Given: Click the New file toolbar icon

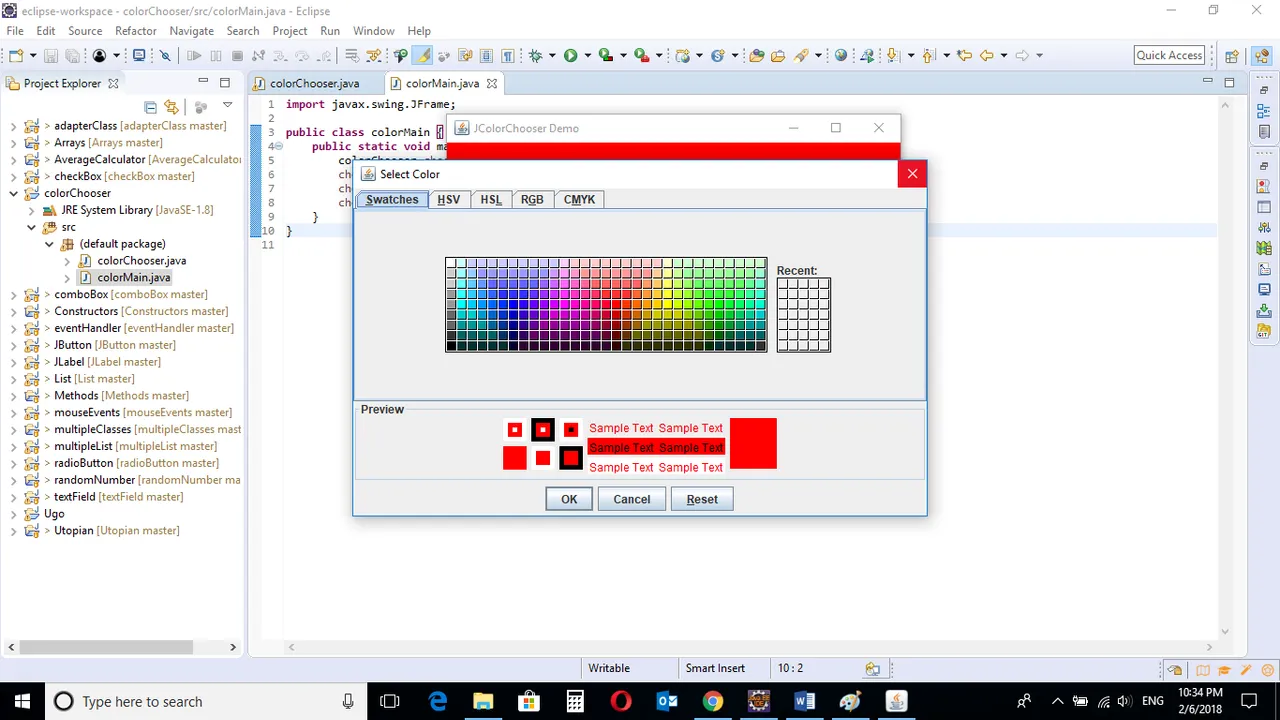Looking at the screenshot, I should coord(17,56).
